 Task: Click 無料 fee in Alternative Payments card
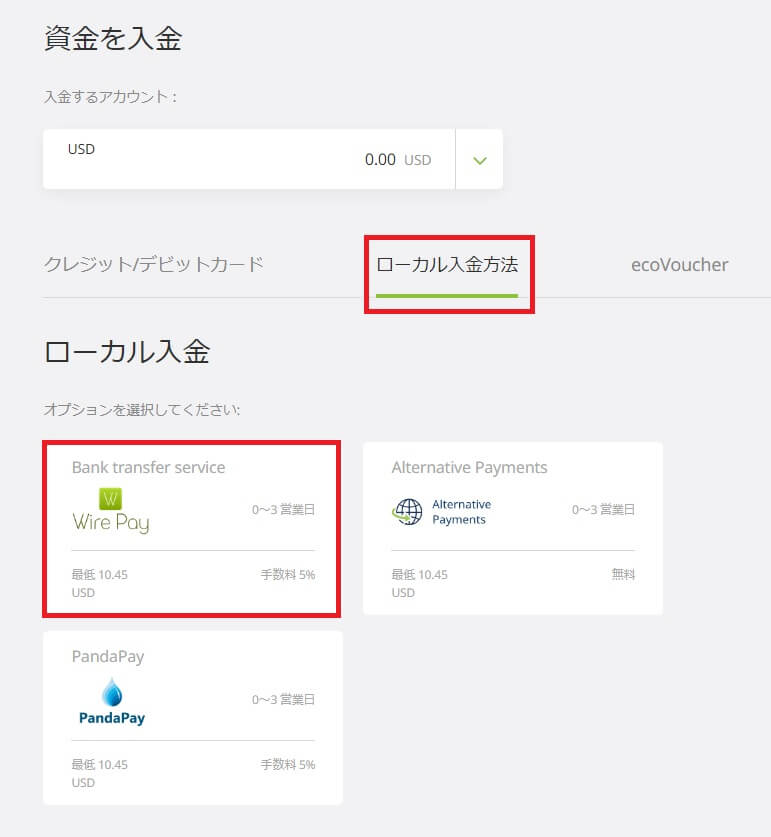point(623,574)
